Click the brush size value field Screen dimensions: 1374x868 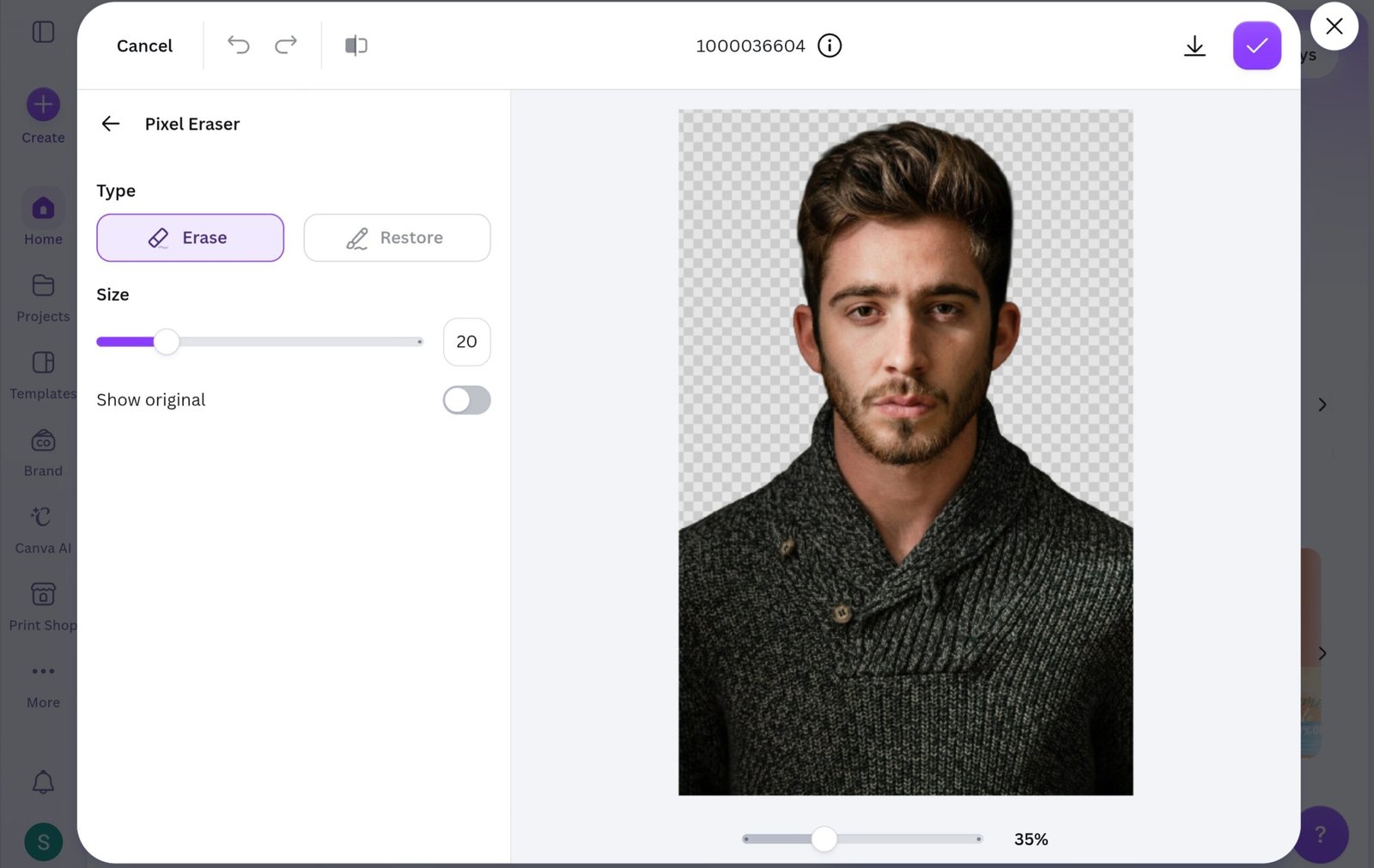pos(466,342)
